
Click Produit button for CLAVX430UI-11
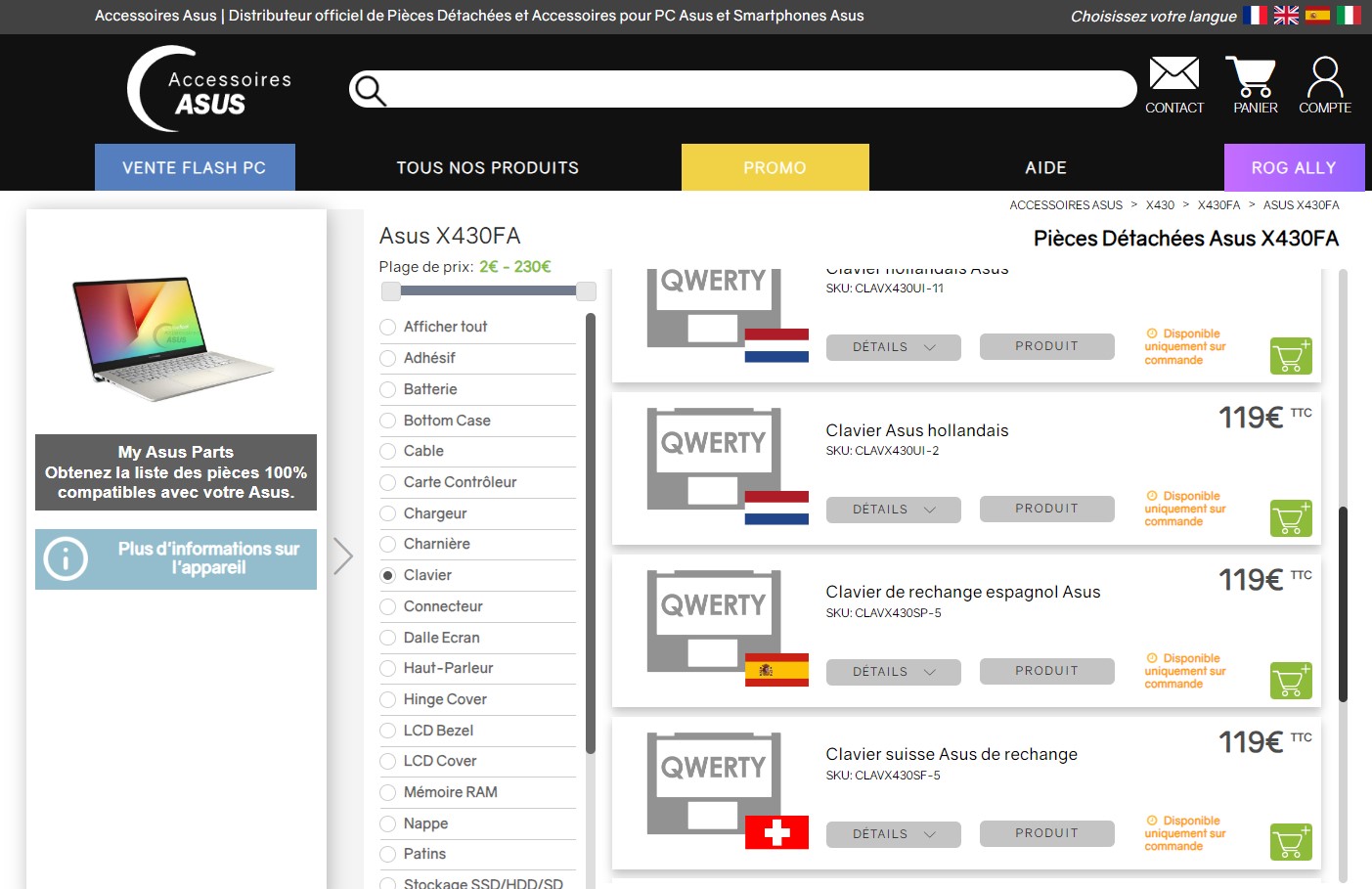(1046, 346)
